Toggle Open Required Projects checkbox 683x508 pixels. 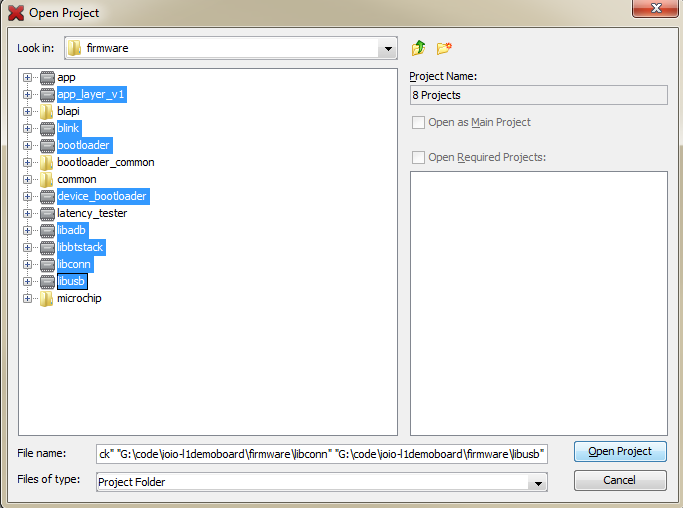[418, 157]
